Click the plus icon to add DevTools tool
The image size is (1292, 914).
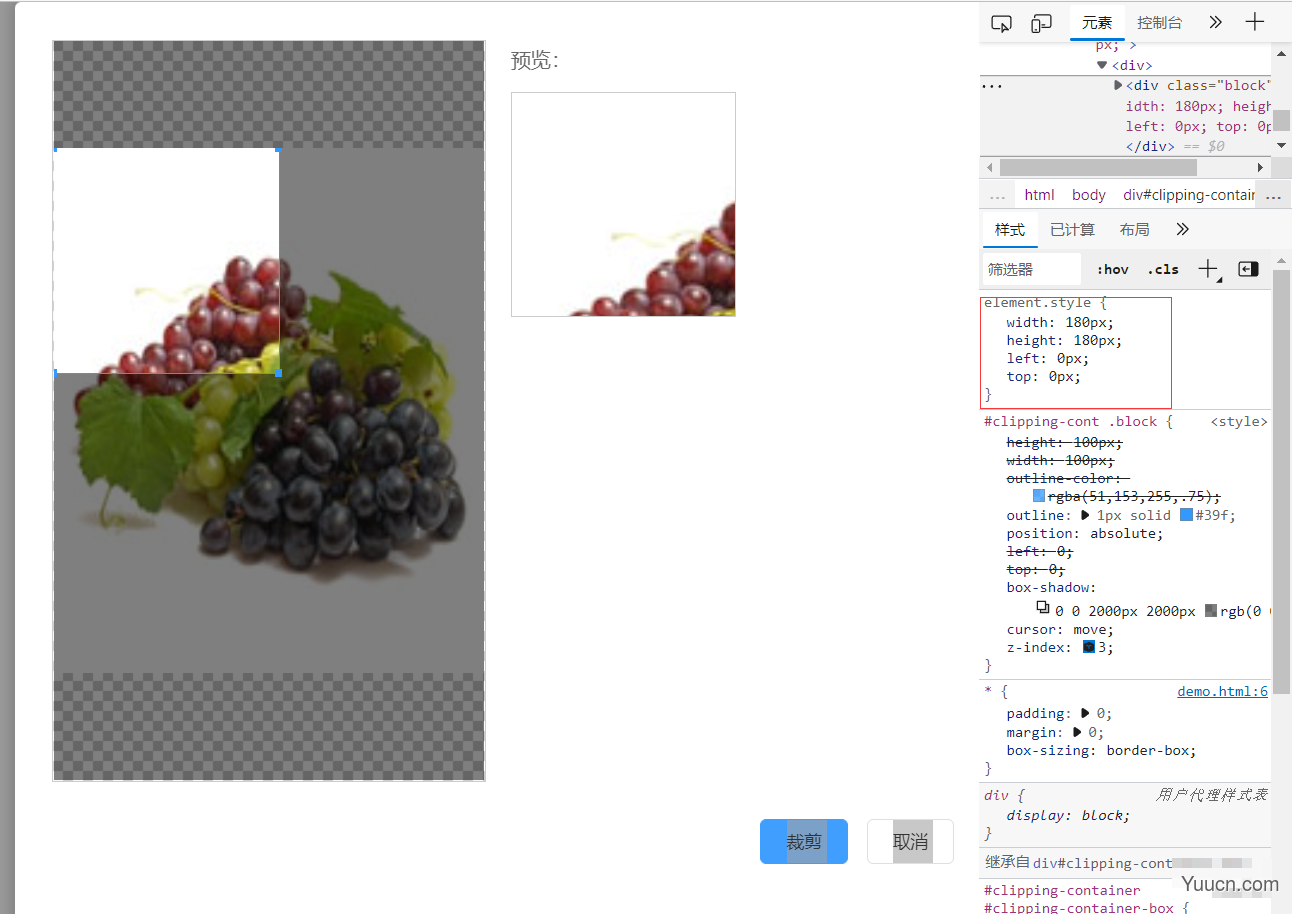pyautogui.click(x=1255, y=22)
